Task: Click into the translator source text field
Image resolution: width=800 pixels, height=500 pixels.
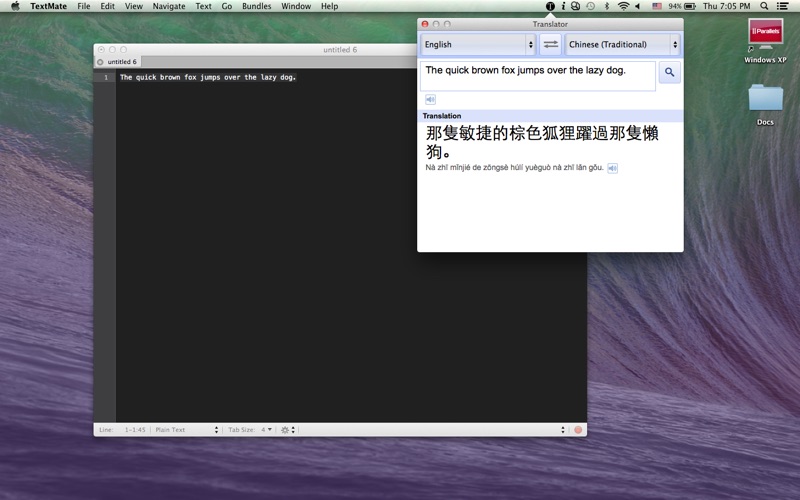Action: pyautogui.click(x=537, y=76)
